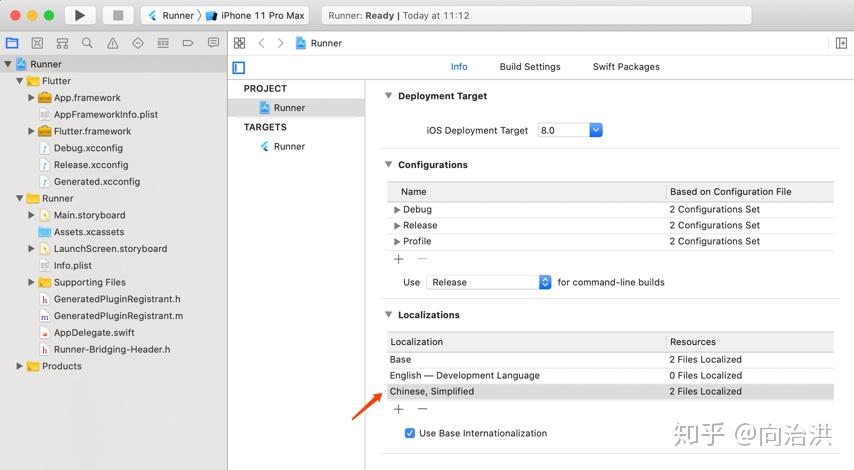Add an editor pane on the right
This screenshot has width=854, height=470.
(841, 43)
